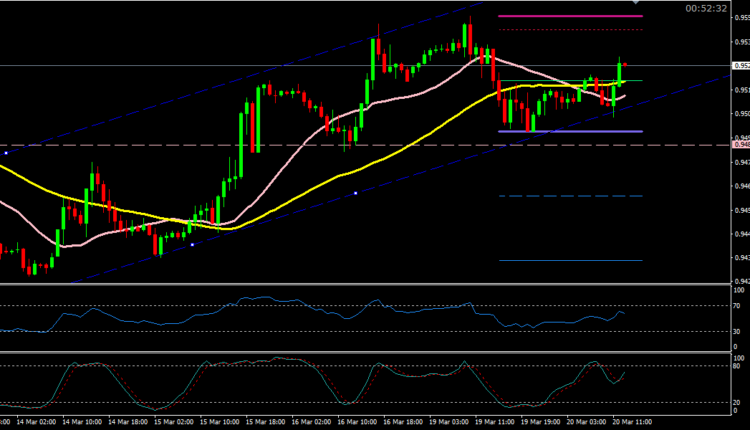The height and width of the screenshot is (430, 750).
Task: Click the long pink dashed horizontal level line
Action: [300, 145]
